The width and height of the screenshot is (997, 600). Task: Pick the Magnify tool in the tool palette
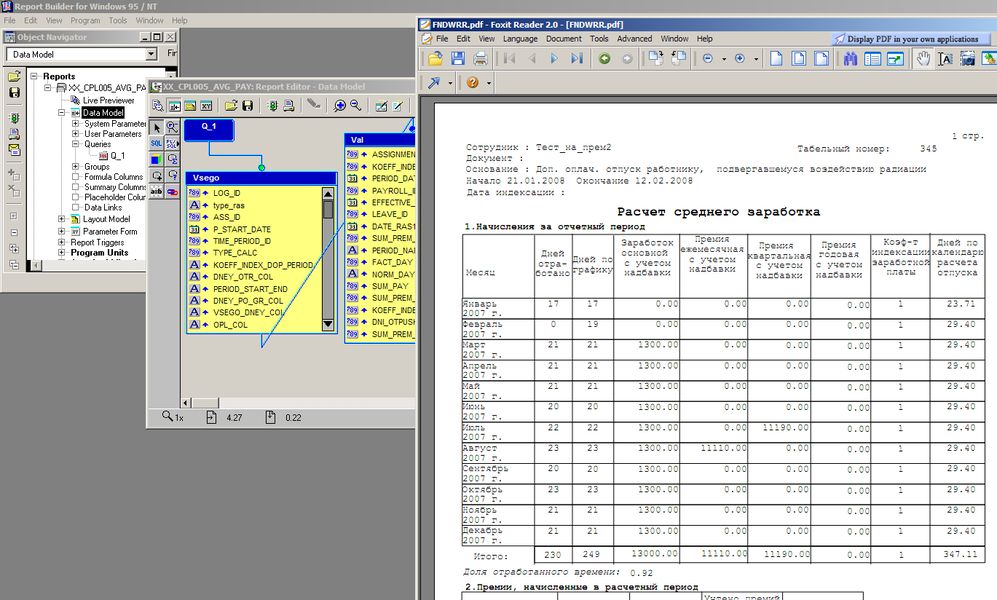[170, 127]
